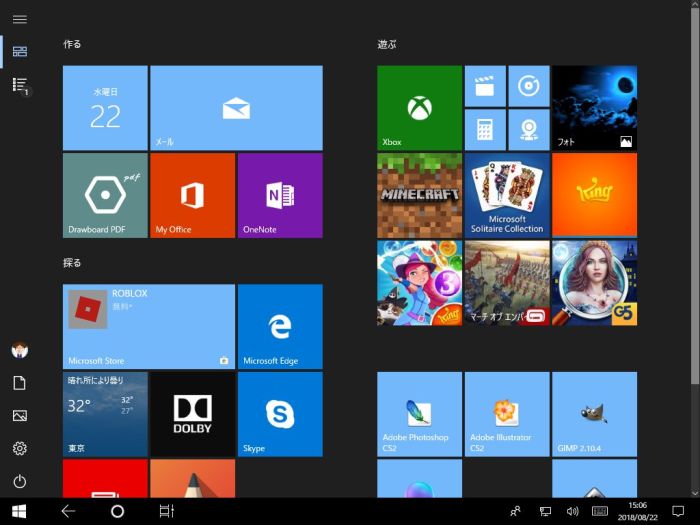Launch Minecraft from the tiles
The width and height of the screenshot is (700, 525).
(x=419, y=194)
